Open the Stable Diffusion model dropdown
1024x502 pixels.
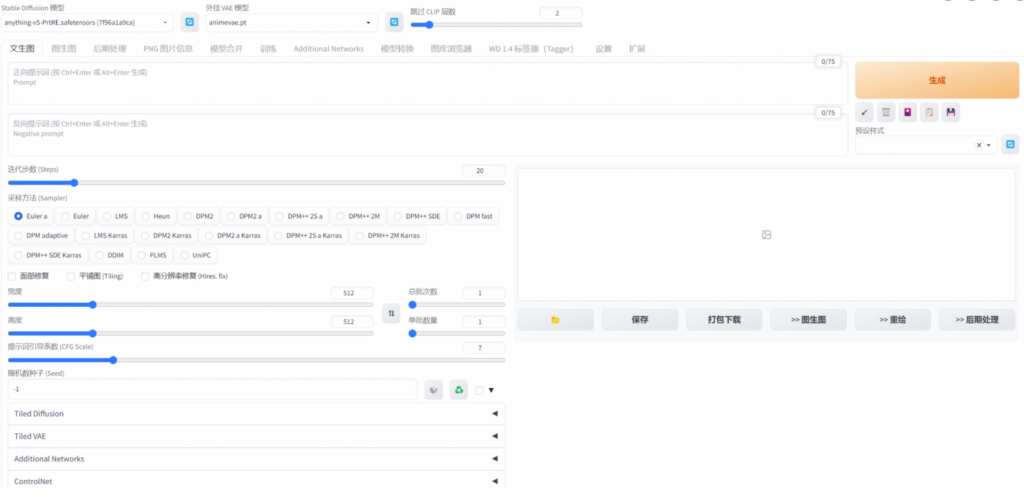click(x=88, y=22)
